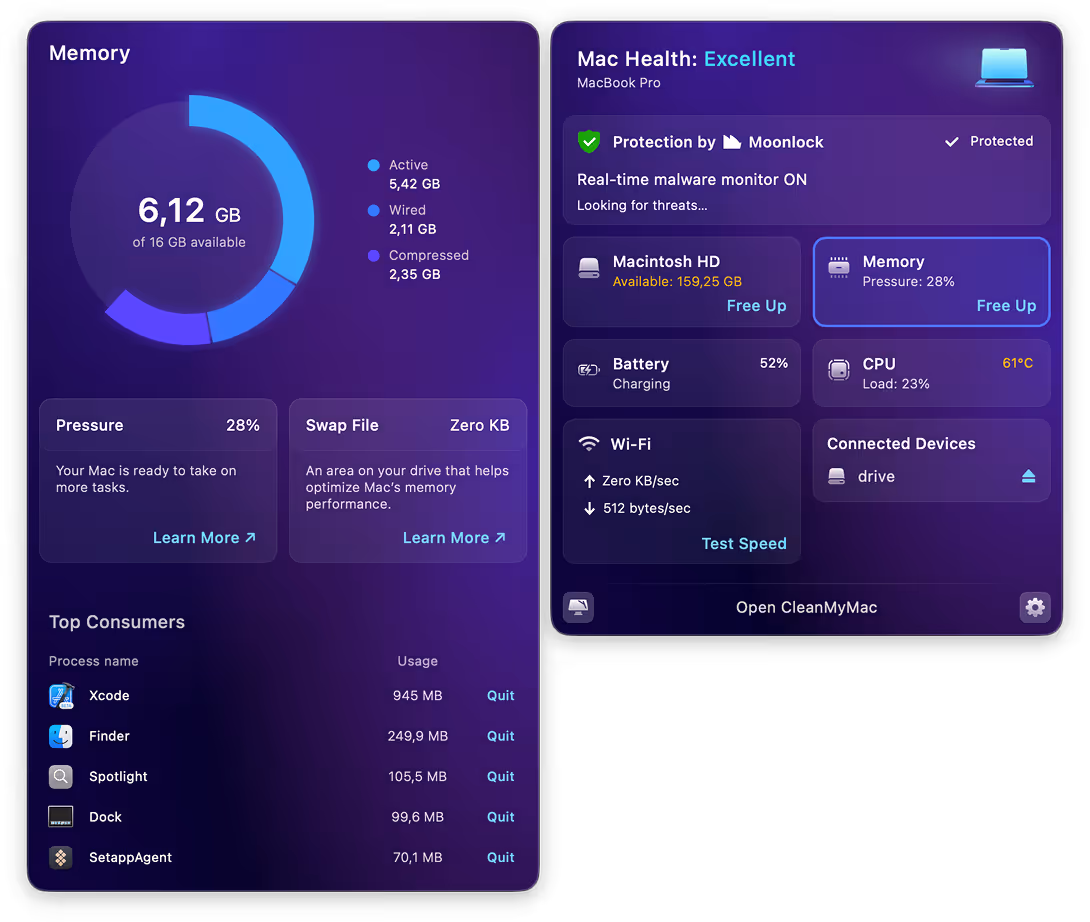Free up Memory
The width and height of the screenshot is (1090, 922).
(1006, 306)
